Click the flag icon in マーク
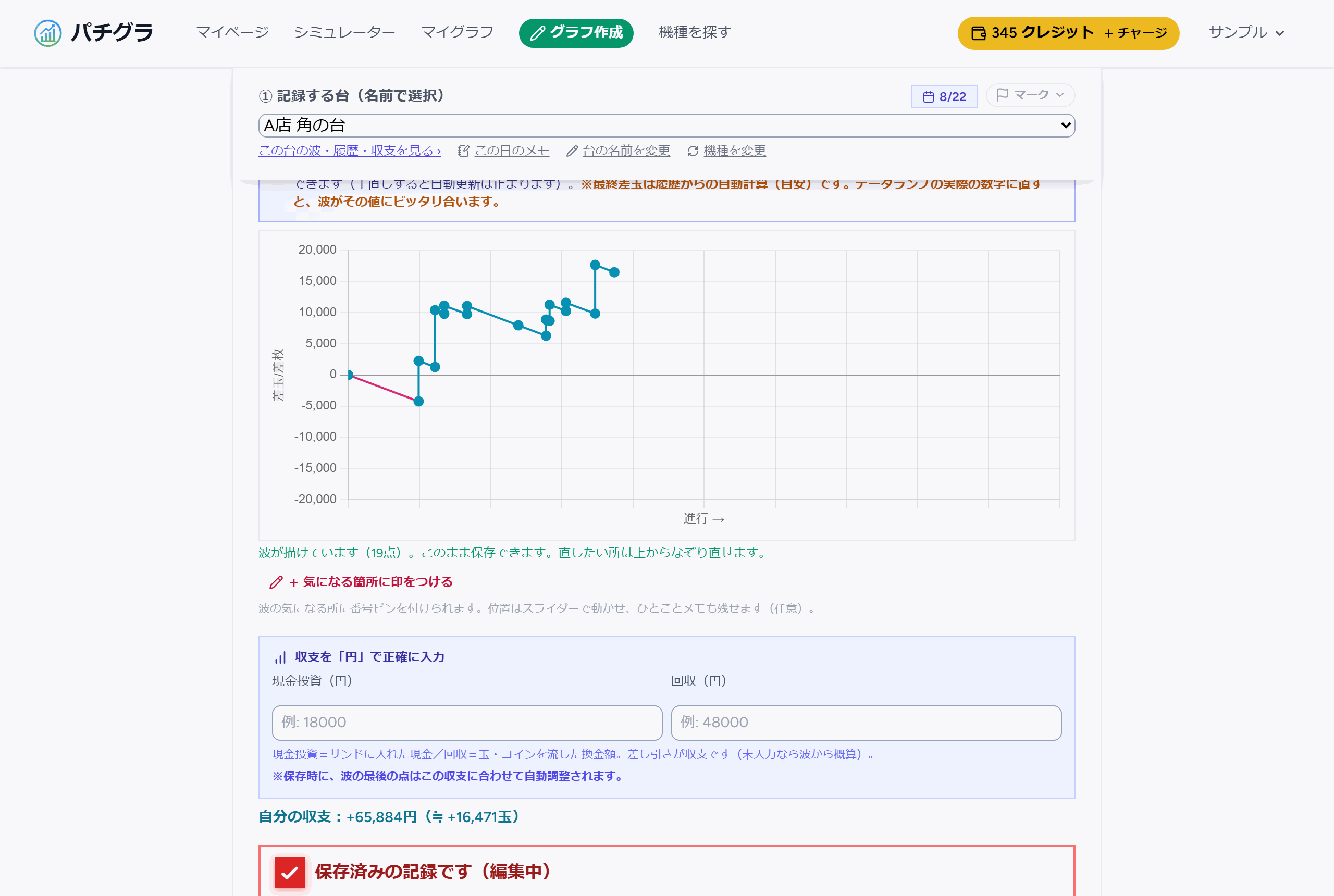Screen dimensions: 1334x896 pos(1002,95)
